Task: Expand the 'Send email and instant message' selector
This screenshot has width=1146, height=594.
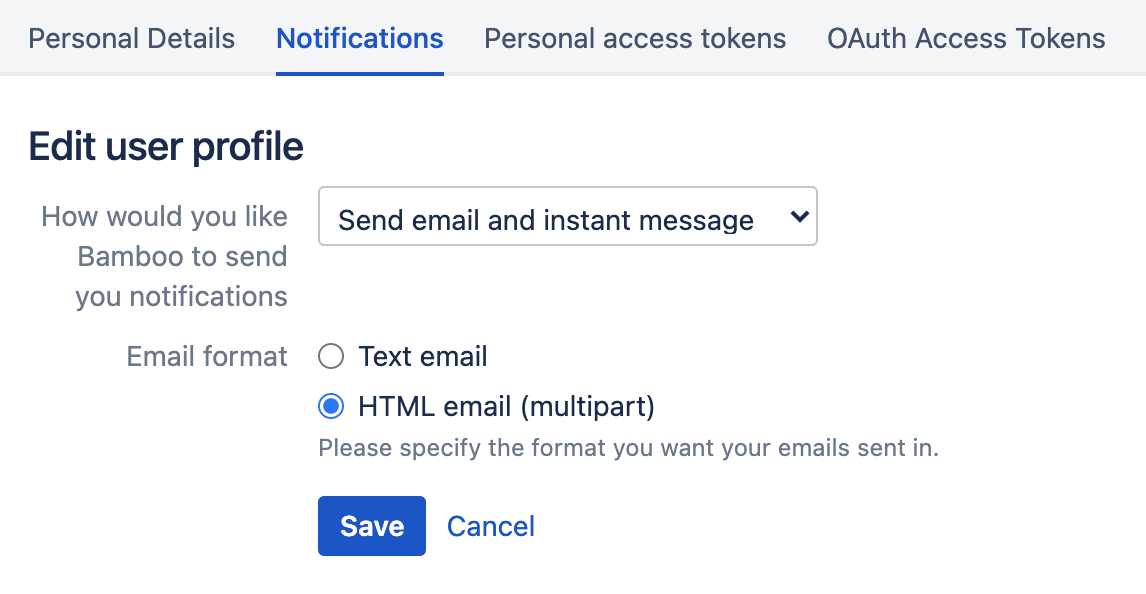Action: point(567,216)
